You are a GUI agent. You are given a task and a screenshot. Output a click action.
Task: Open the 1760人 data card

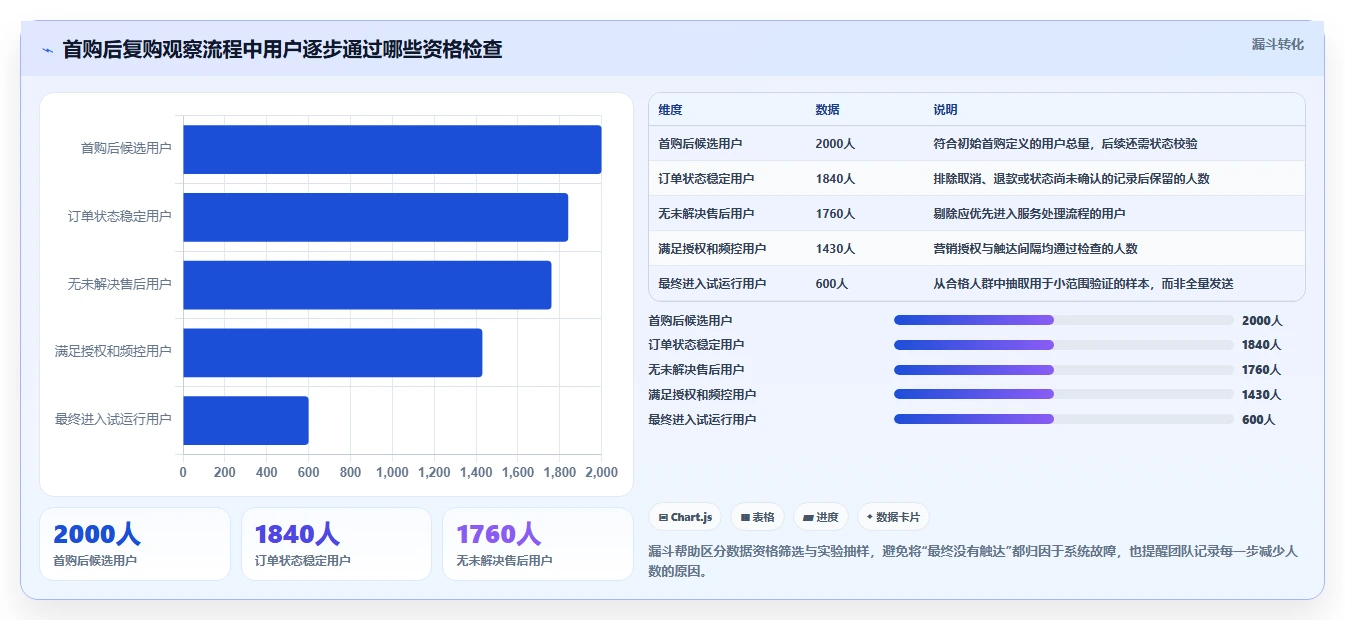[x=538, y=544]
